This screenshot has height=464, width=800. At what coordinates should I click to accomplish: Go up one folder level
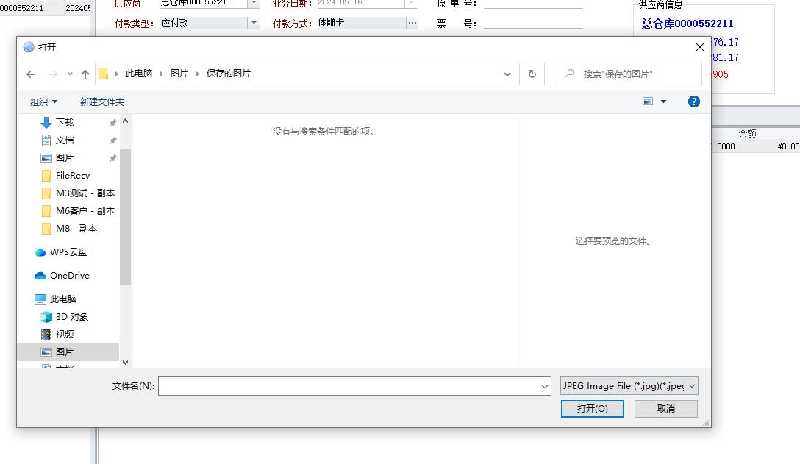pos(85,74)
